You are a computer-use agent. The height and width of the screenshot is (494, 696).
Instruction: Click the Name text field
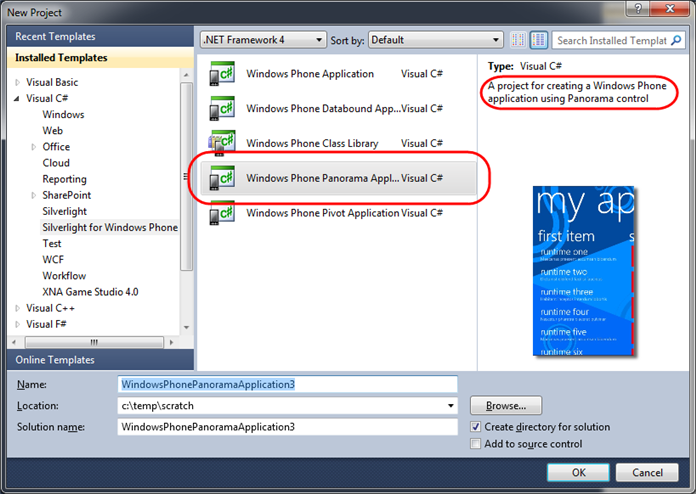[x=288, y=384]
